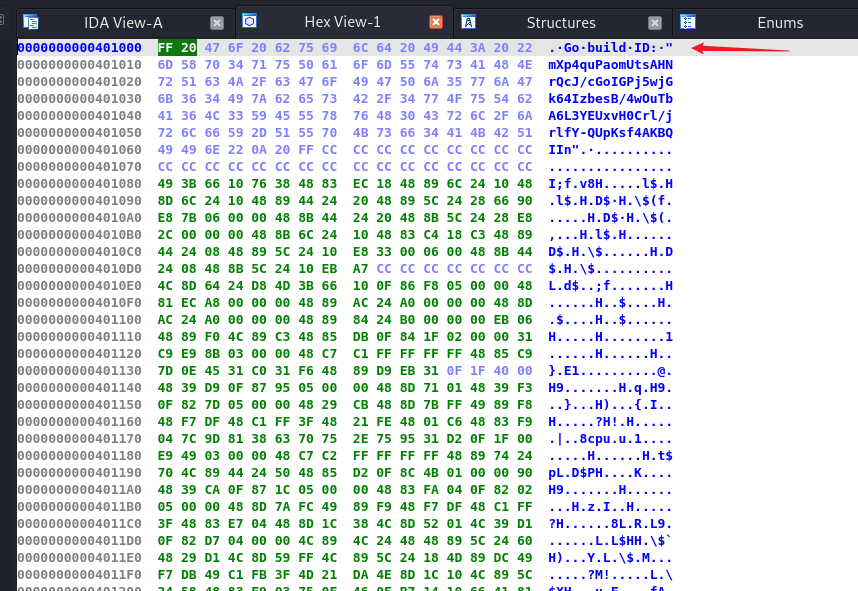The width and height of the screenshot is (858, 591).
Task: Close the Structures tab
Action: [654, 22]
